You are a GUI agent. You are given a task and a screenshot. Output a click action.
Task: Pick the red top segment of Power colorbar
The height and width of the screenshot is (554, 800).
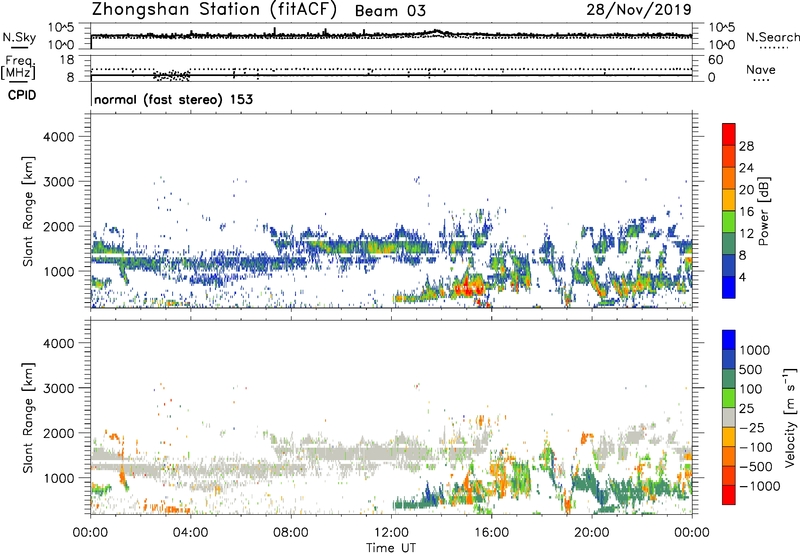tap(729, 134)
